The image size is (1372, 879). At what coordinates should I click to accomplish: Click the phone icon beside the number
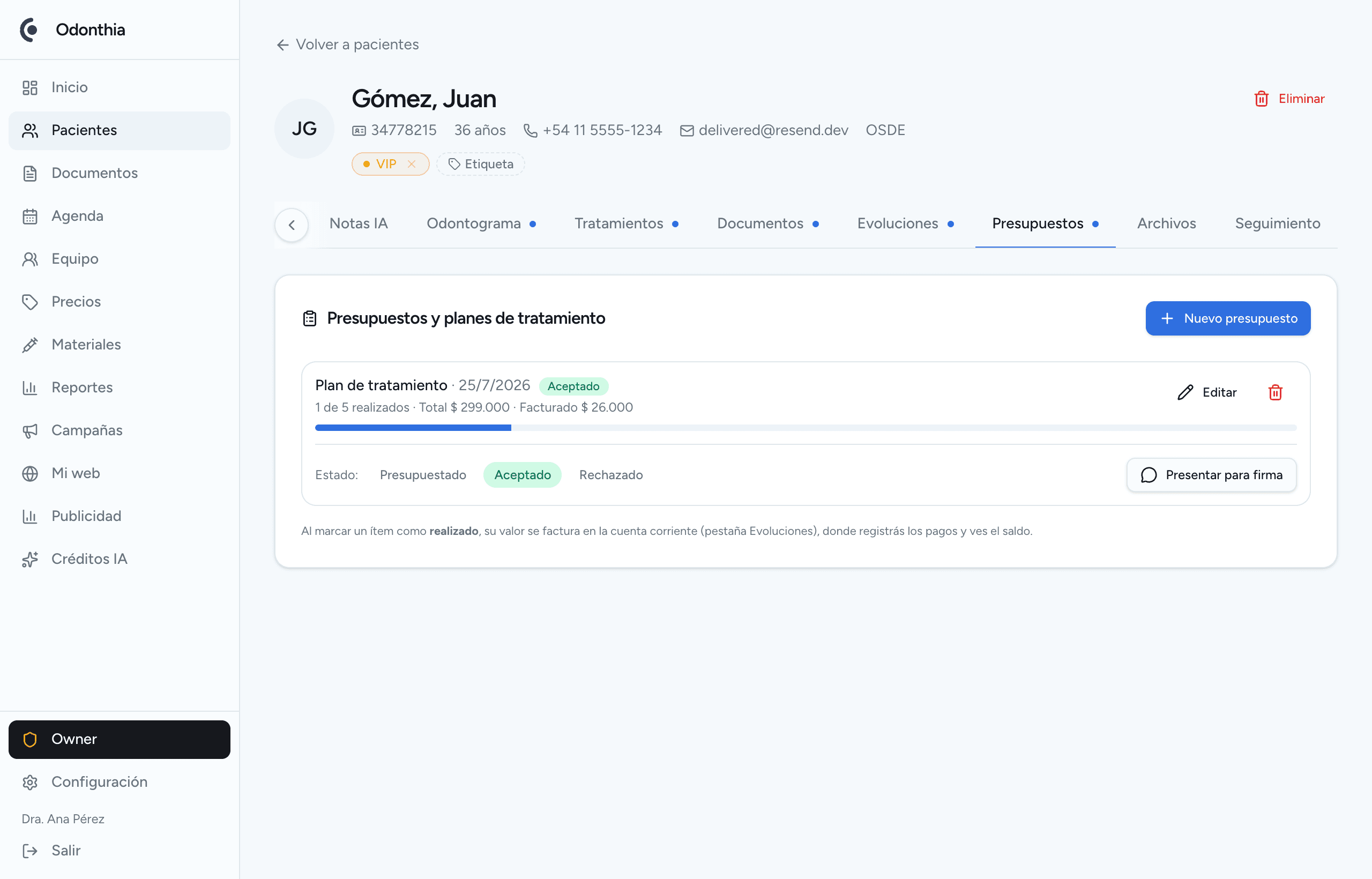pos(530,131)
